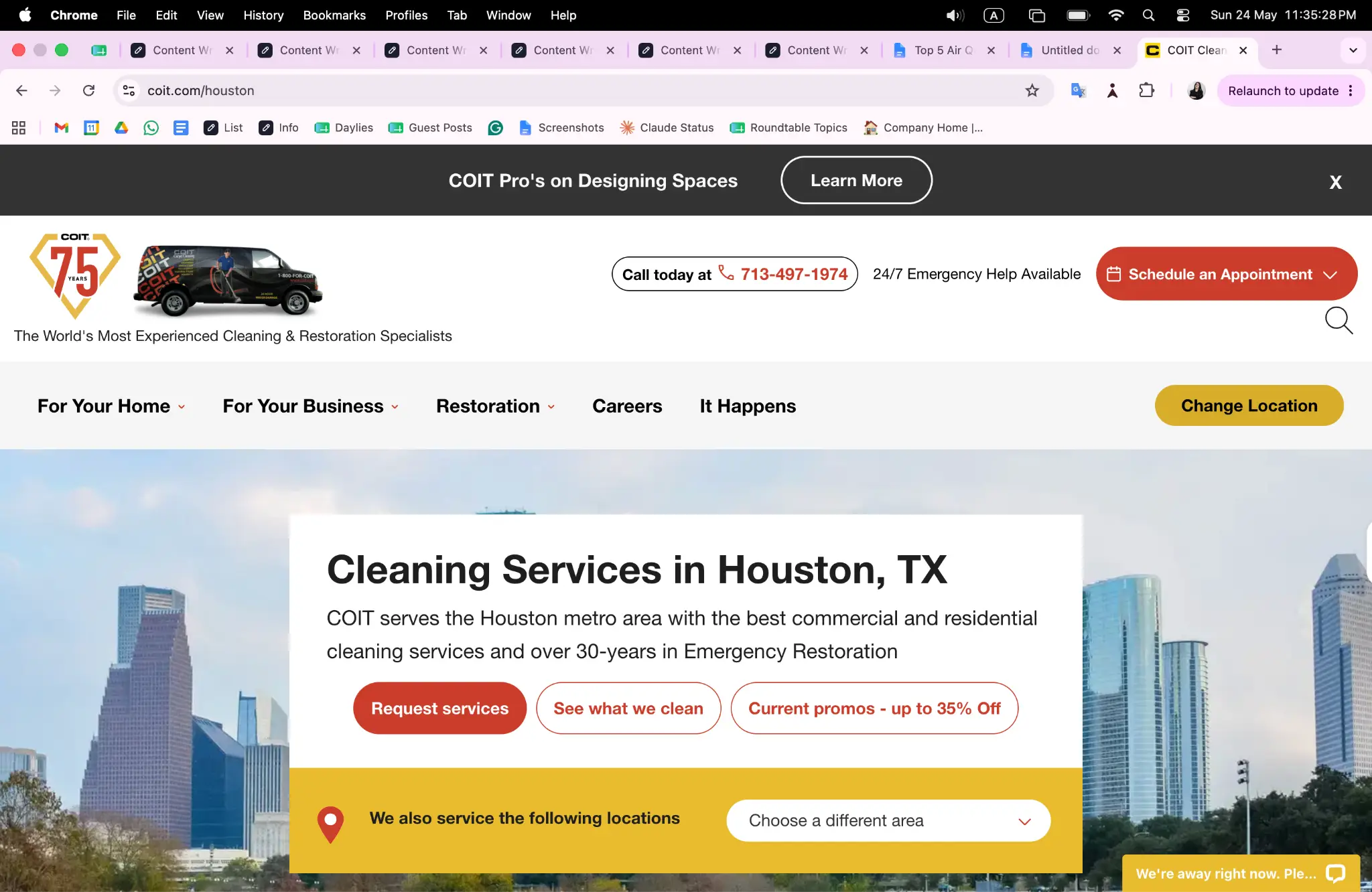Open a new tab with plus button
This screenshot has height=892, width=1372.
(1277, 50)
